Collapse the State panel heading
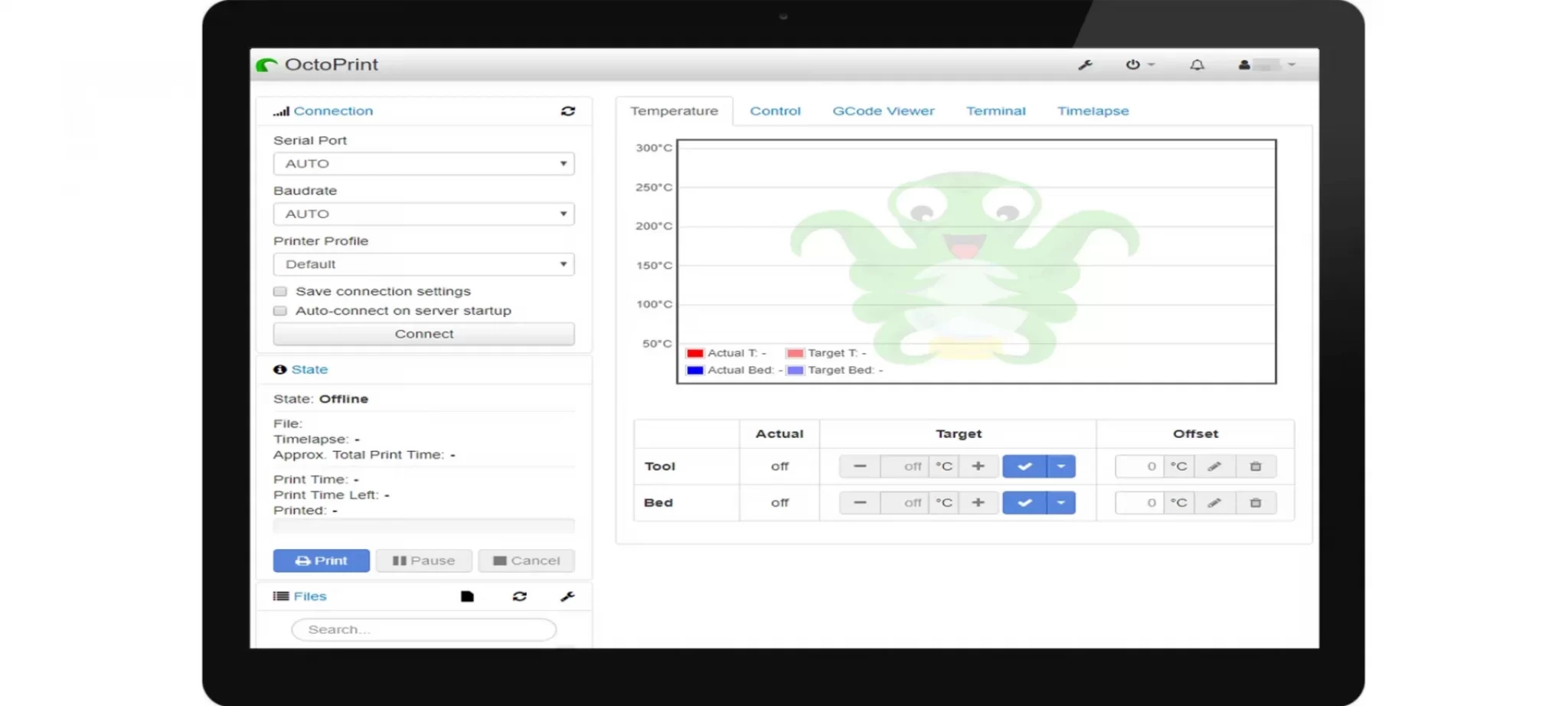 309,369
